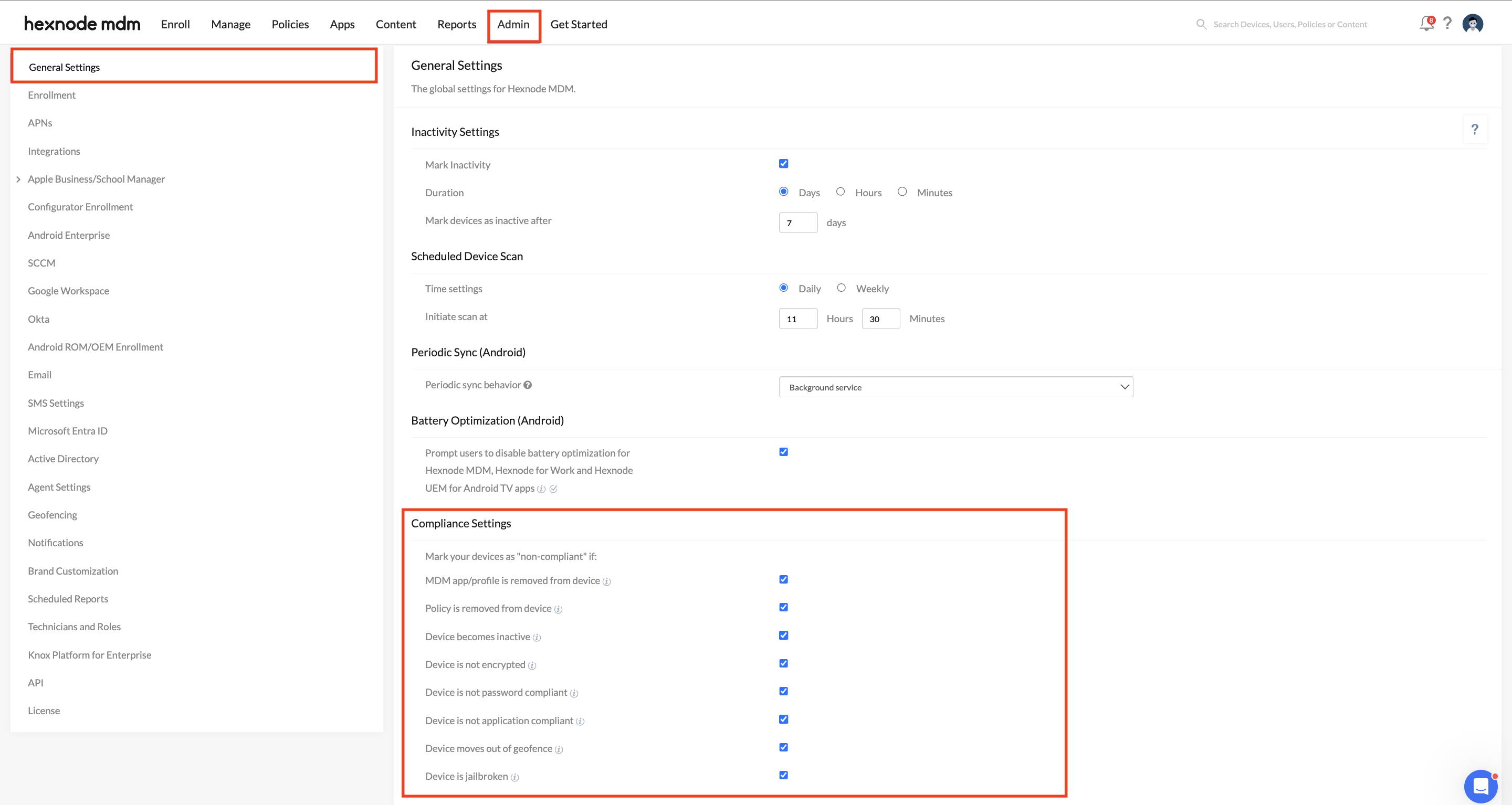1512x805 pixels.
Task: Open APNs settings in sidebar
Action: tap(40, 123)
